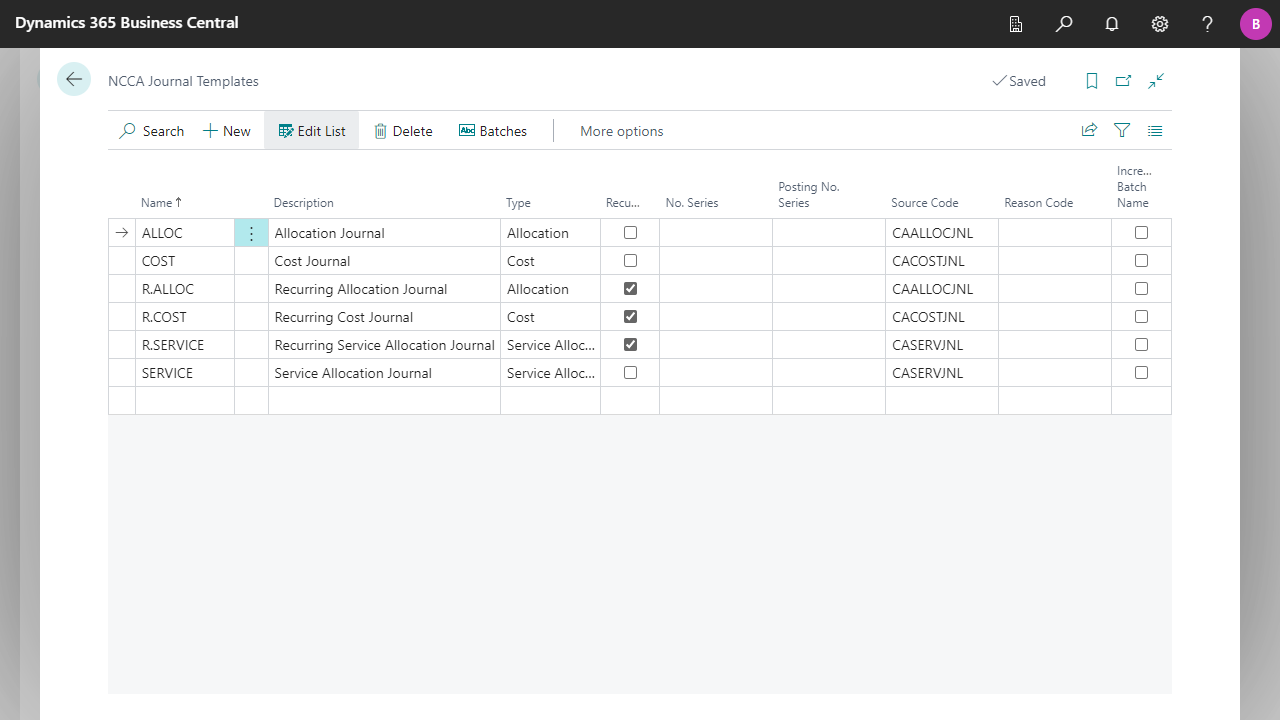Image resolution: width=1280 pixels, height=720 pixels.
Task: Open Batches from the action bar
Action: 492,131
